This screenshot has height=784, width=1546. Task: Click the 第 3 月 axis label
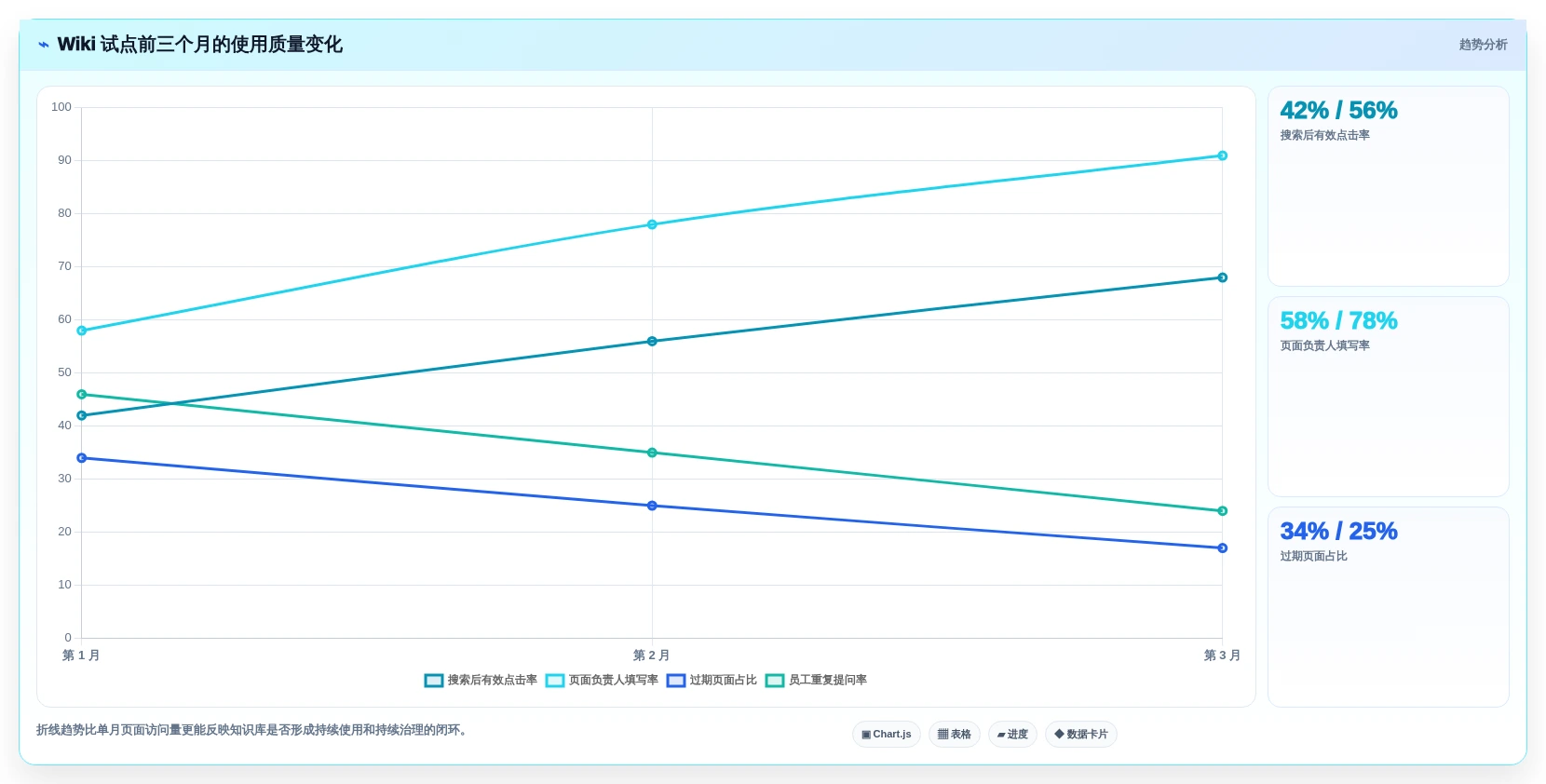pos(1222,656)
